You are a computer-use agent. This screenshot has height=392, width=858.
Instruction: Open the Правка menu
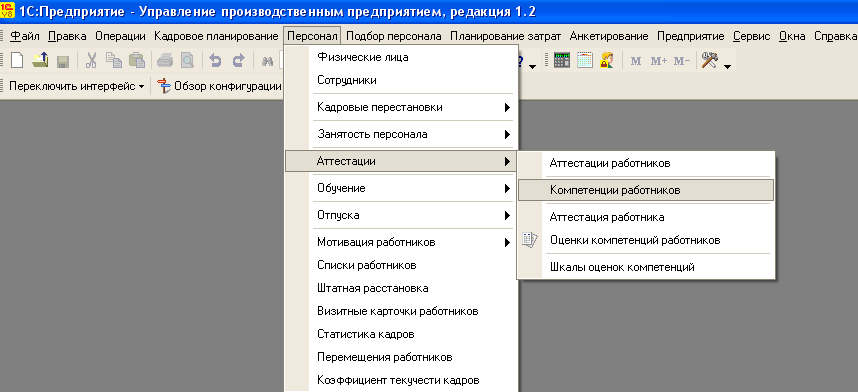(67, 37)
